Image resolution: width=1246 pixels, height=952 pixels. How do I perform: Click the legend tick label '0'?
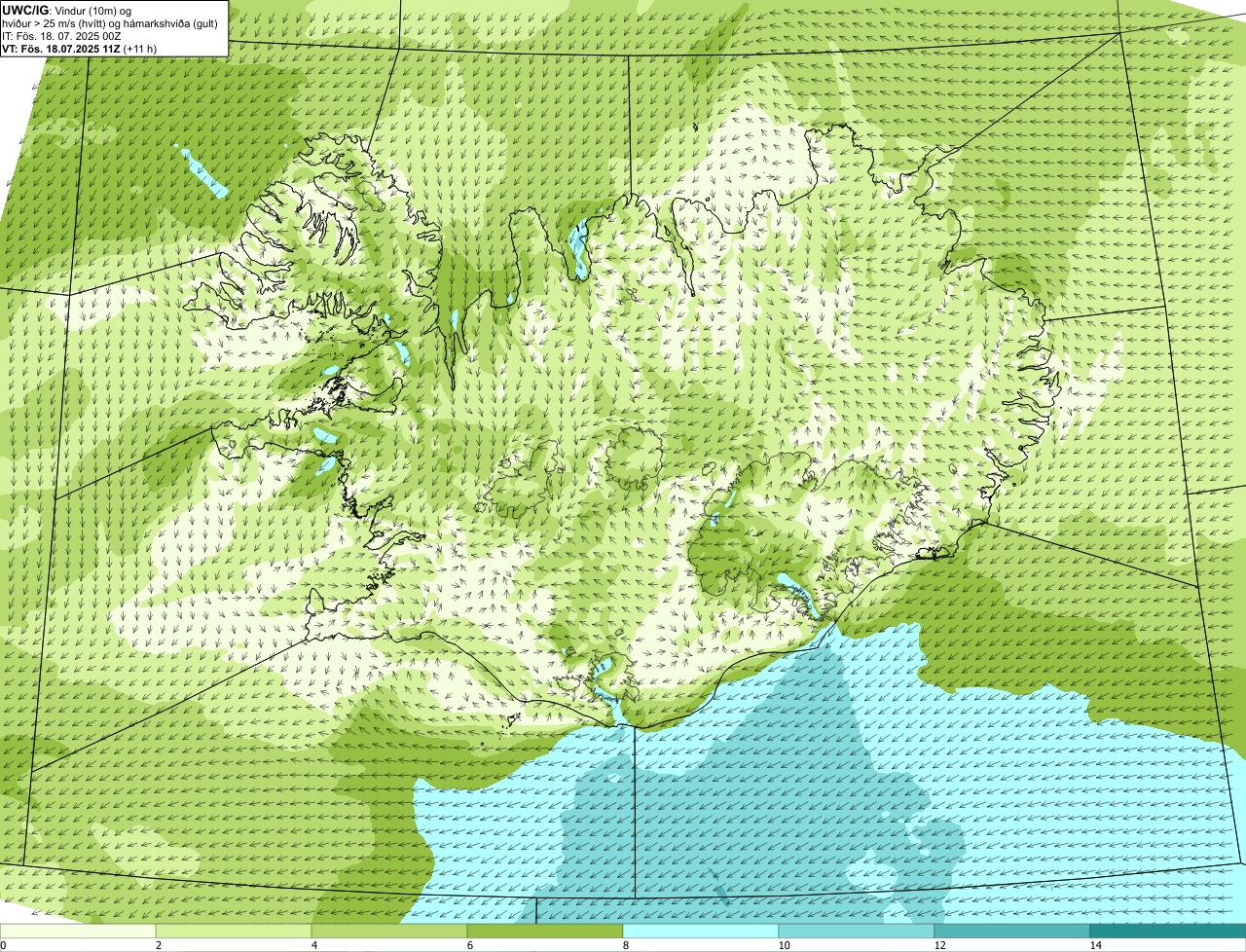pyautogui.click(x=3, y=945)
